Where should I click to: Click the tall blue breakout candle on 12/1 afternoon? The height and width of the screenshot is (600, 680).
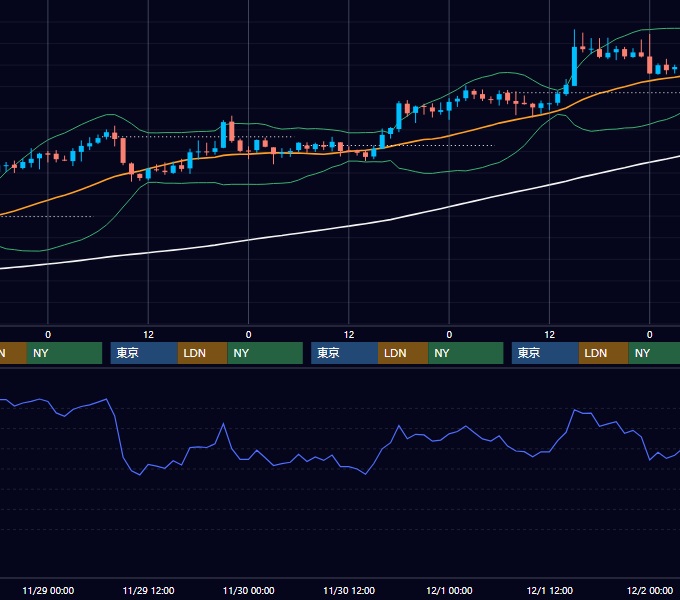click(x=574, y=66)
